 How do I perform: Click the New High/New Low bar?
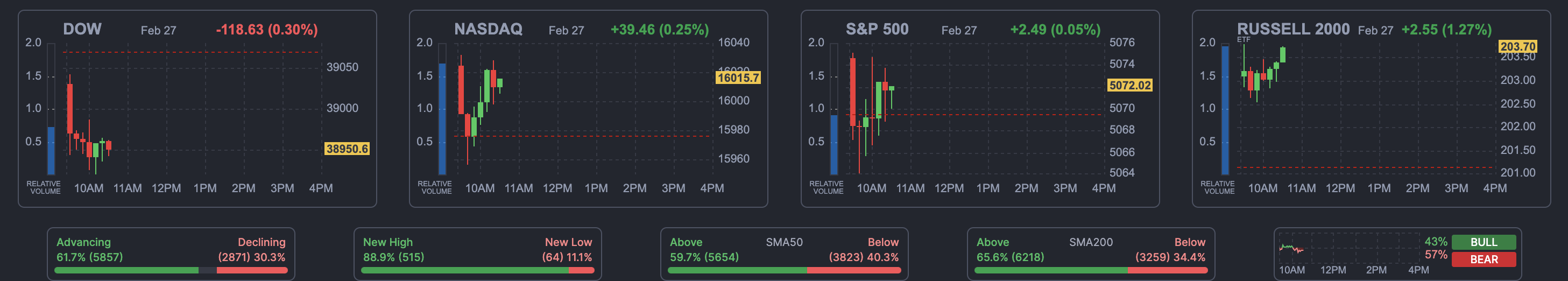pyautogui.click(x=478, y=270)
